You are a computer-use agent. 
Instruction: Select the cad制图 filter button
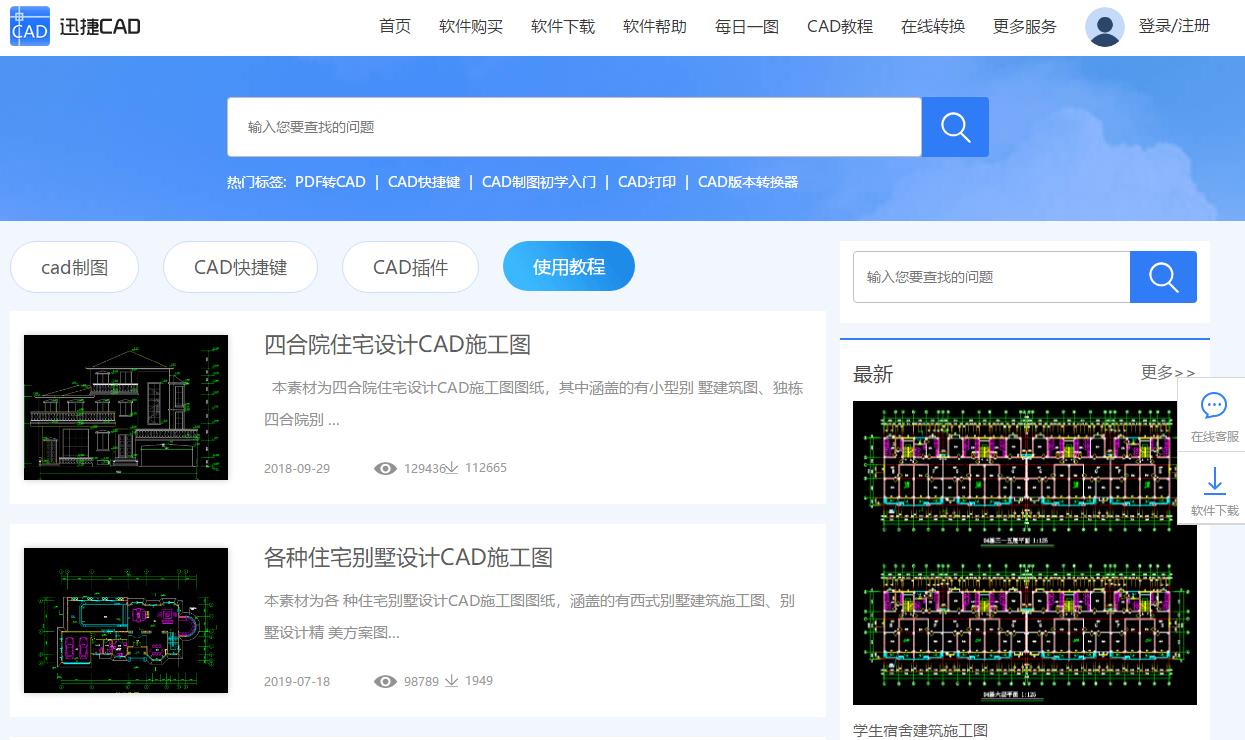pos(74,266)
